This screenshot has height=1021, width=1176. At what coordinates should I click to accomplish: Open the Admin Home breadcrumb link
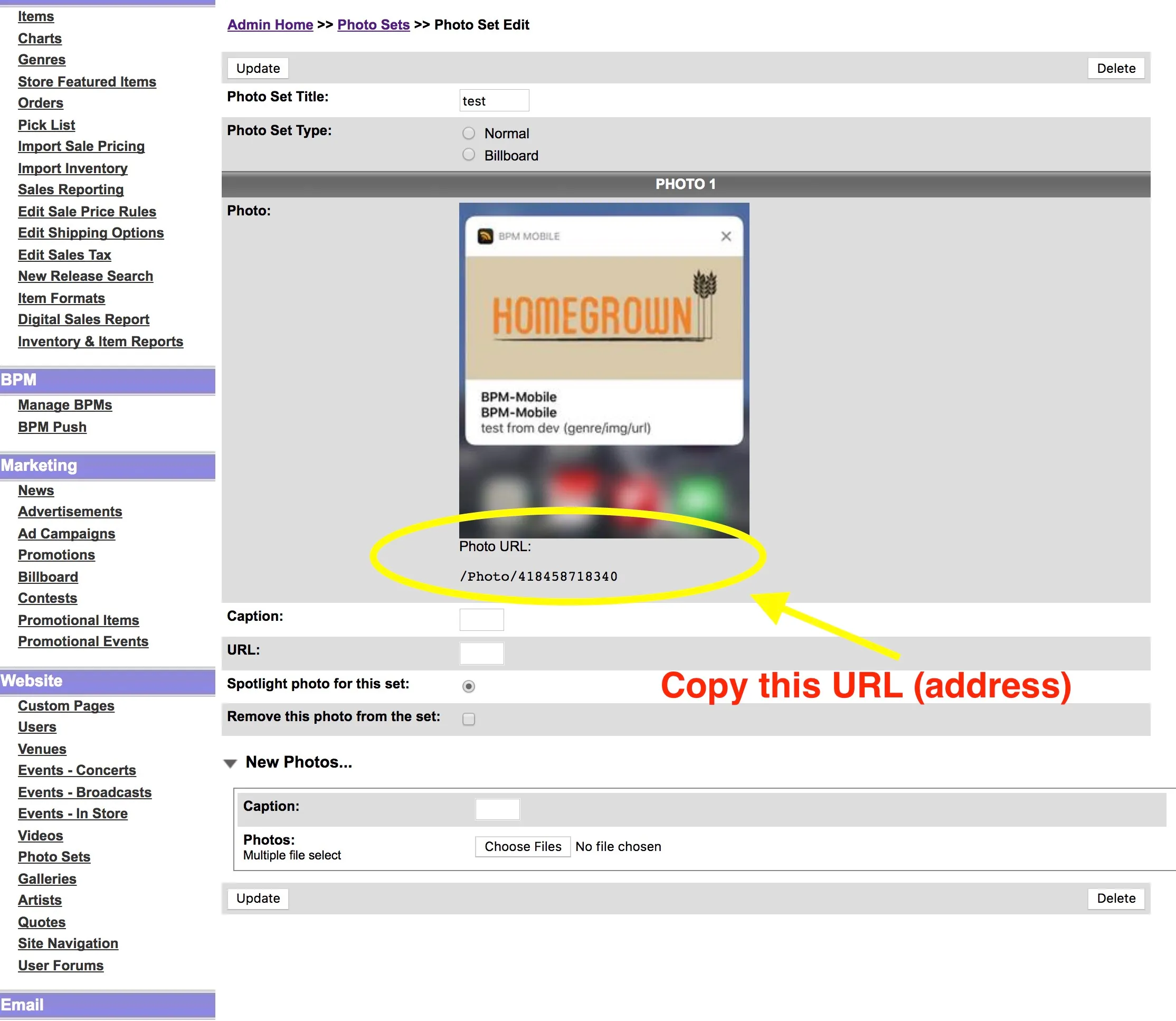(x=270, y=25)
